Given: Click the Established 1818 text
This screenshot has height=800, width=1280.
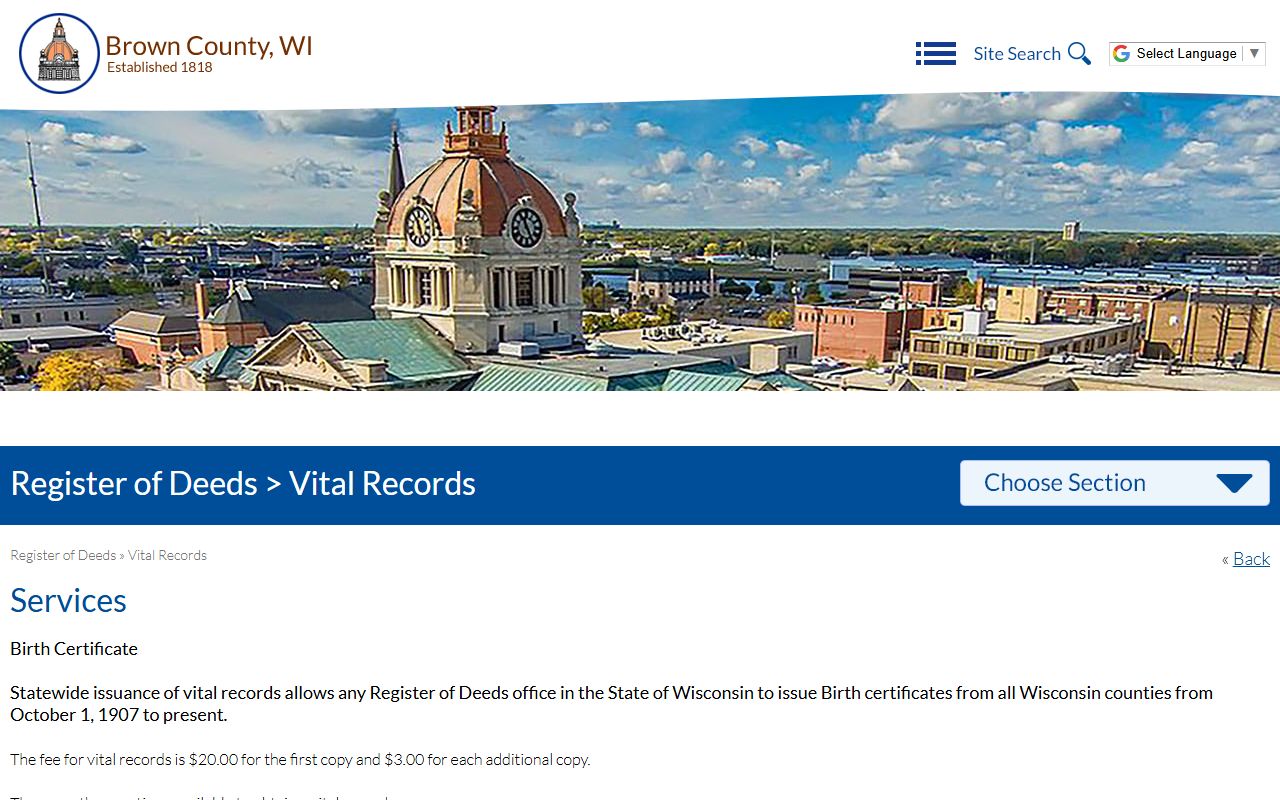Looking at the screenshot, I should (x=160, y=68).
